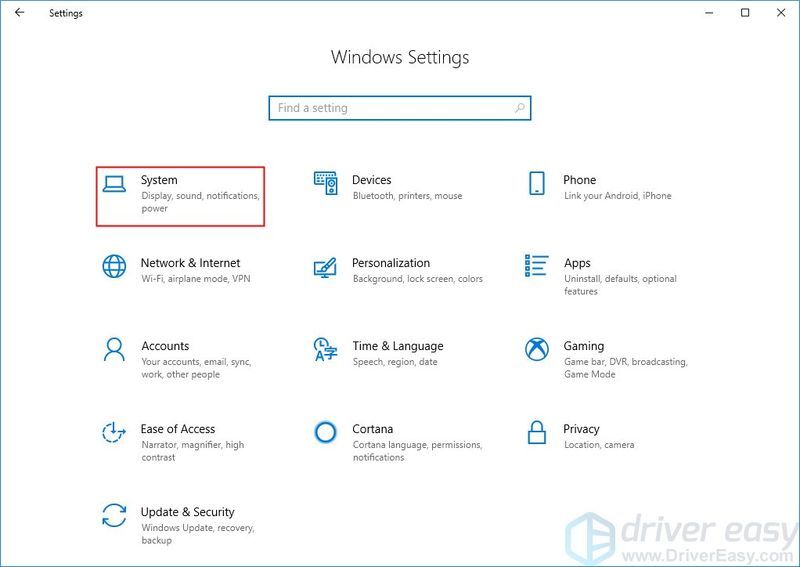The width and height of the screenshot is (800, 567).
Task: Open the System settings title
Action: (159, 180)
